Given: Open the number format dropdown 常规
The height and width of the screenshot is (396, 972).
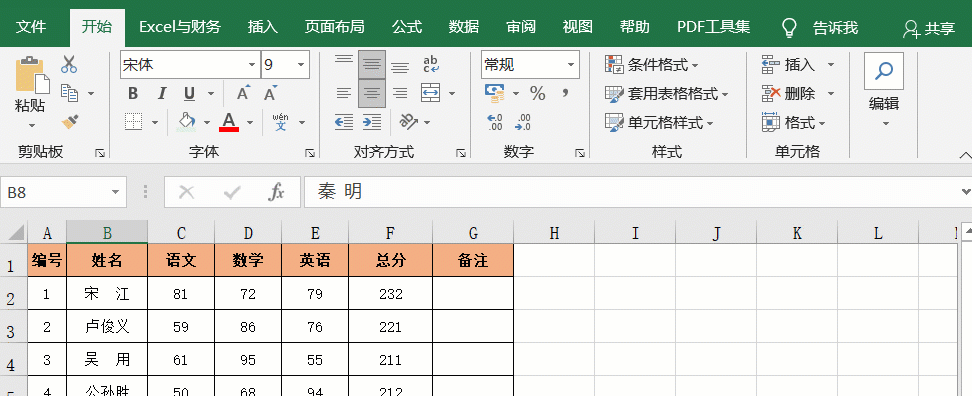Looking at the screenshot, I should [571, 64].
